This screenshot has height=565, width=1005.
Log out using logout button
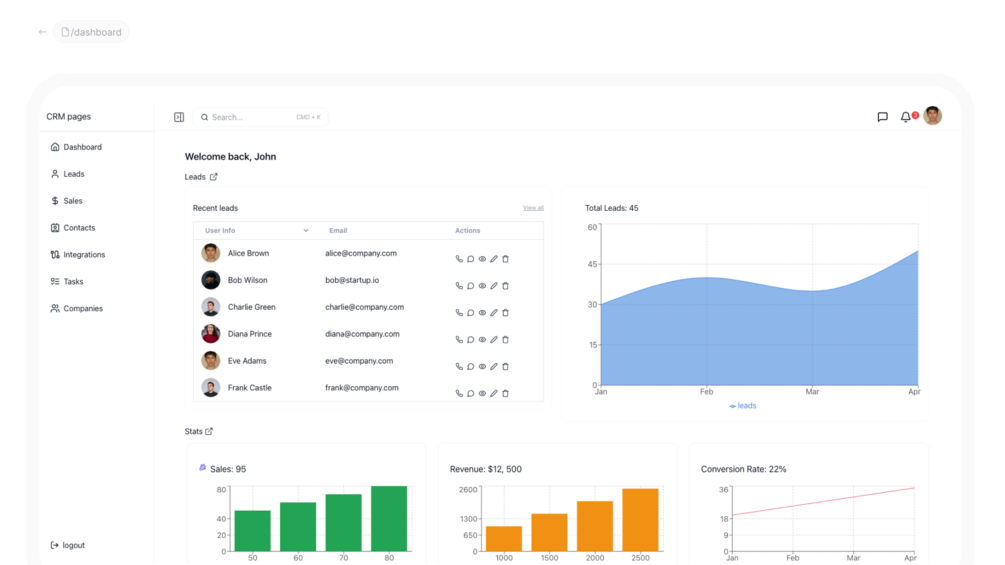pos(67,545)
